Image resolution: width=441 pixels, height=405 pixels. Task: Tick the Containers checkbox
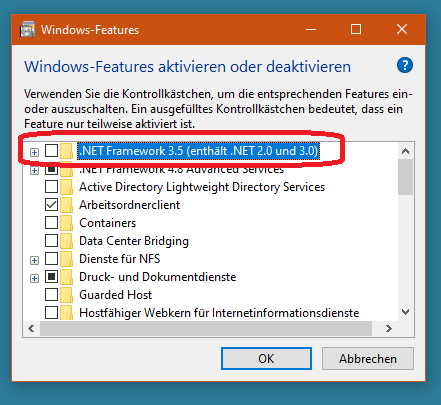click(51, 223)
